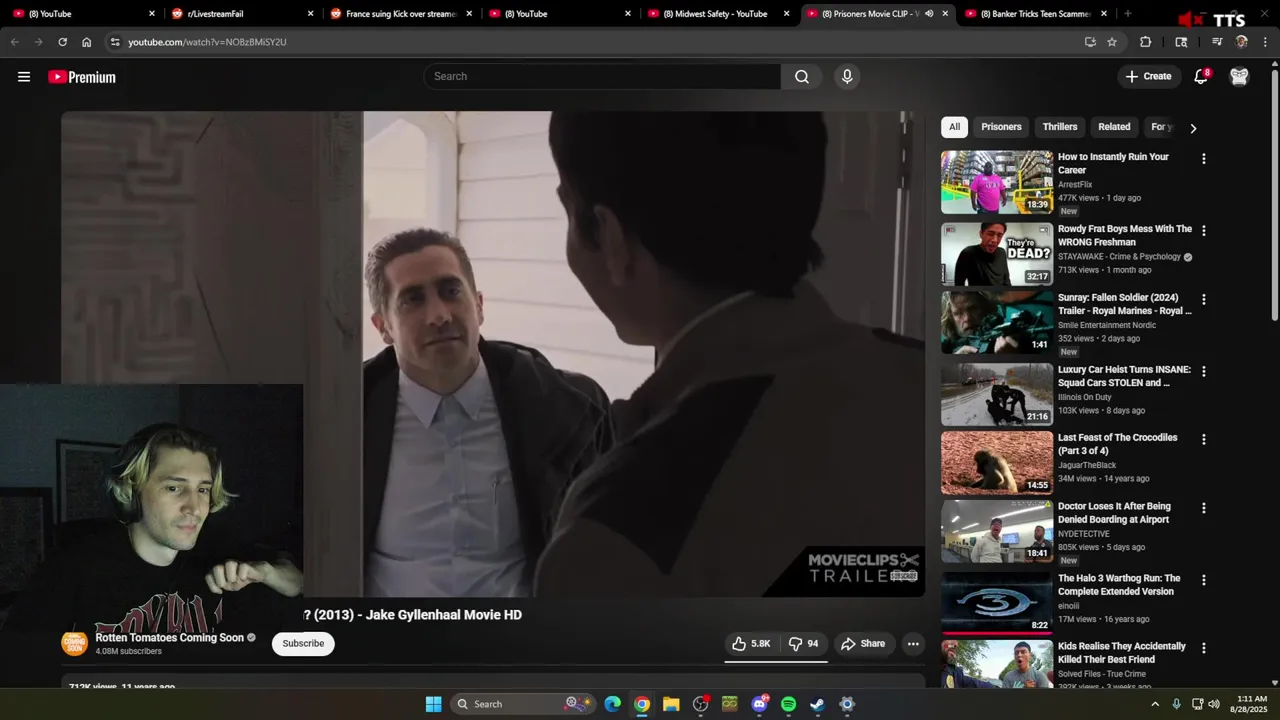Show hidden system tray icons
This screenshot has width=1280, height=720.
tap(1155, 704)
